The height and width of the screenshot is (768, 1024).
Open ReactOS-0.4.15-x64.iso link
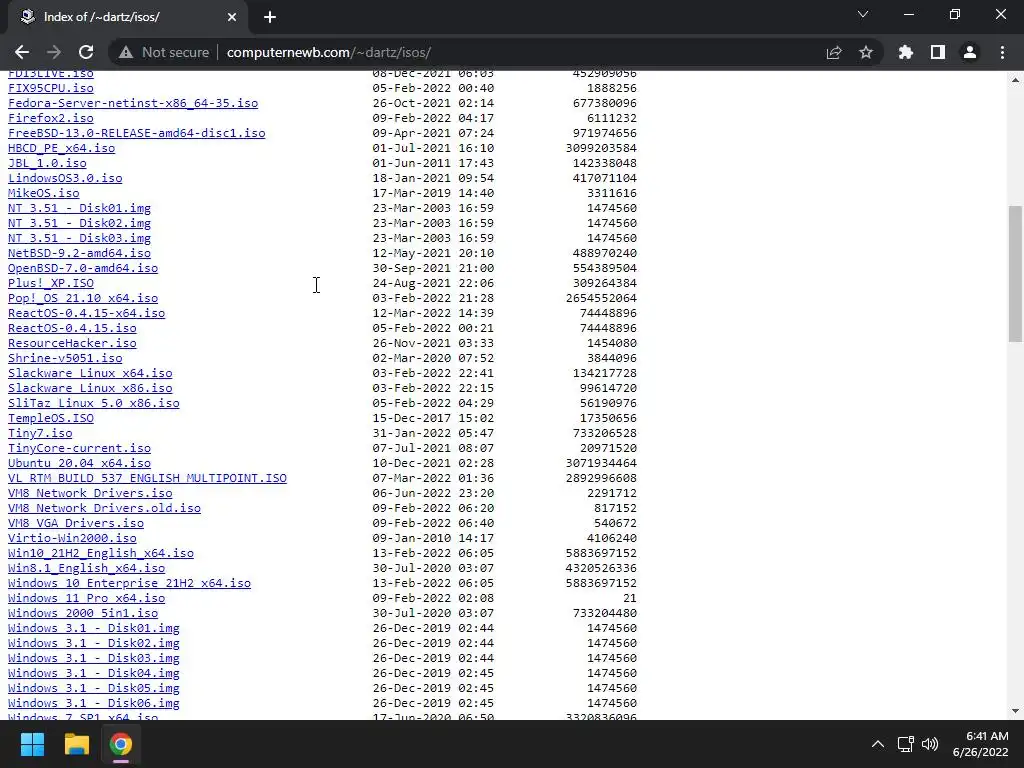[87, 313]
